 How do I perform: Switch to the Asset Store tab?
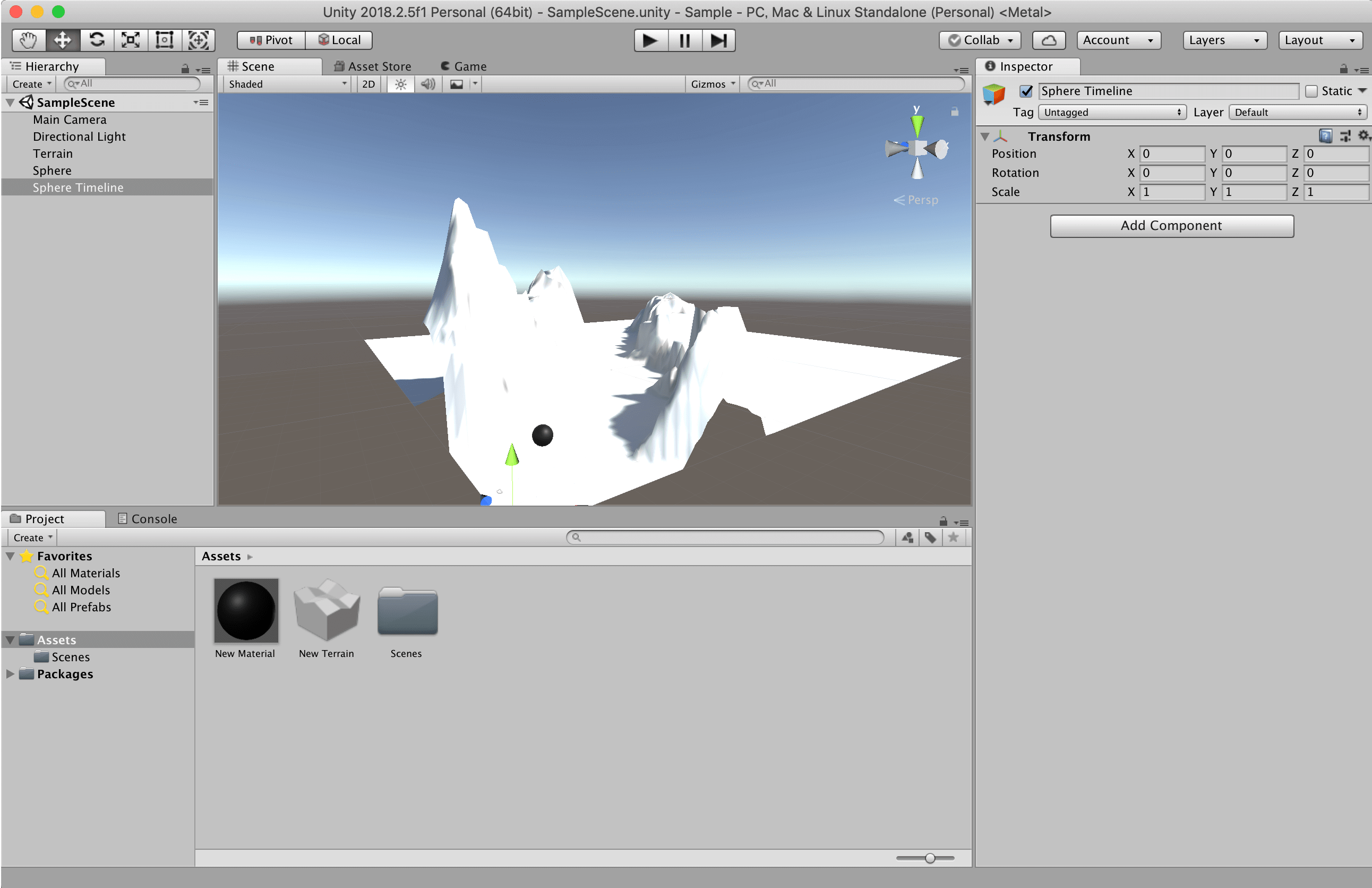[373, 66]
